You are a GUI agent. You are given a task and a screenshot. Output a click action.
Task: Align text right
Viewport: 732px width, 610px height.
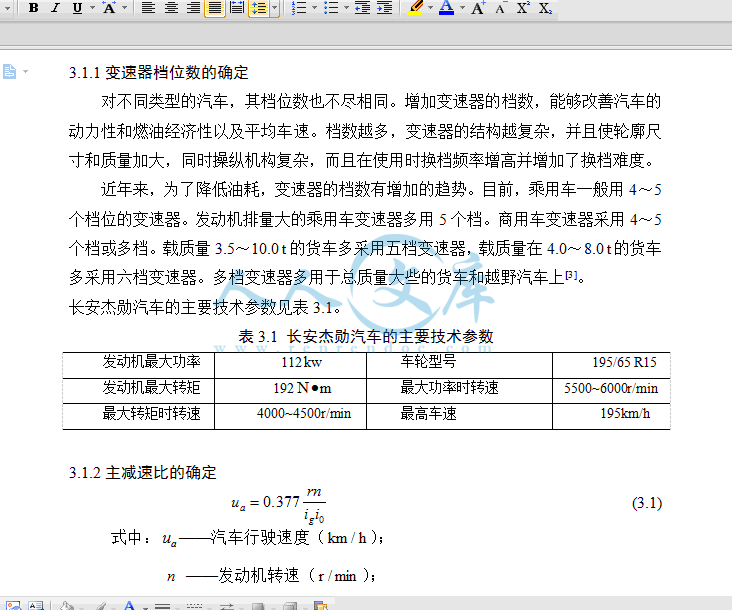point(193,7)
